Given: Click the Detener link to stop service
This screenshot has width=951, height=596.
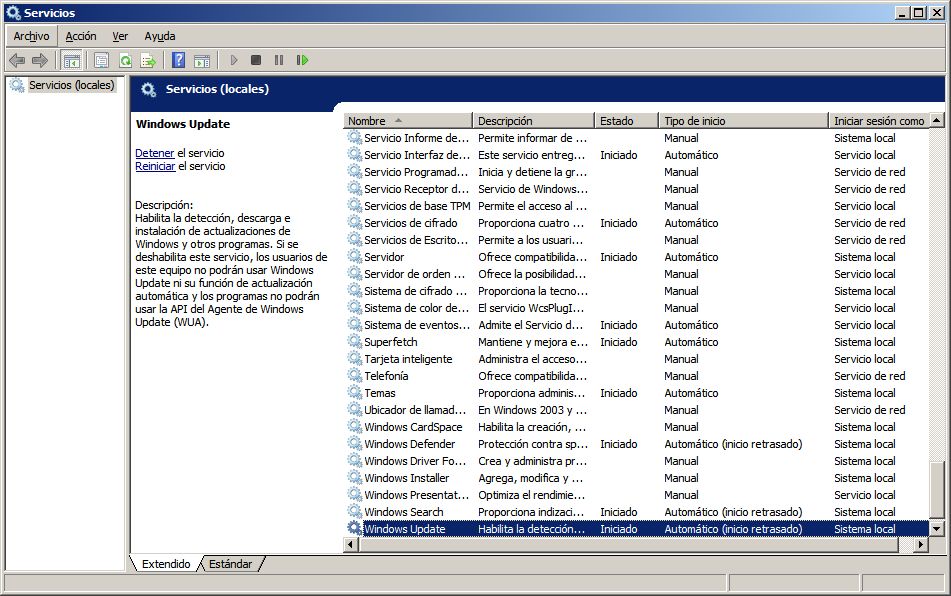Looking at the screenshot, I should [x=155, y=153].
